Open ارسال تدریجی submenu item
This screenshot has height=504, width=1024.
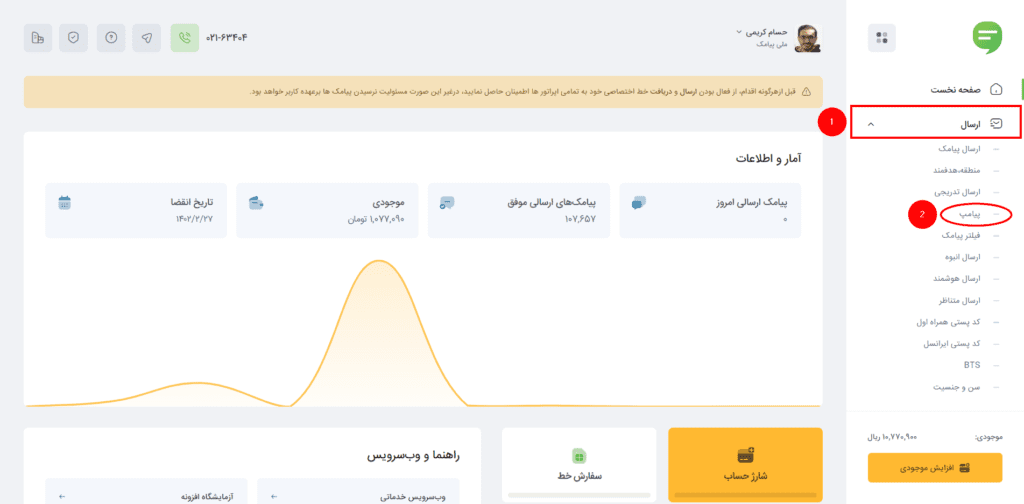[958, 193]
